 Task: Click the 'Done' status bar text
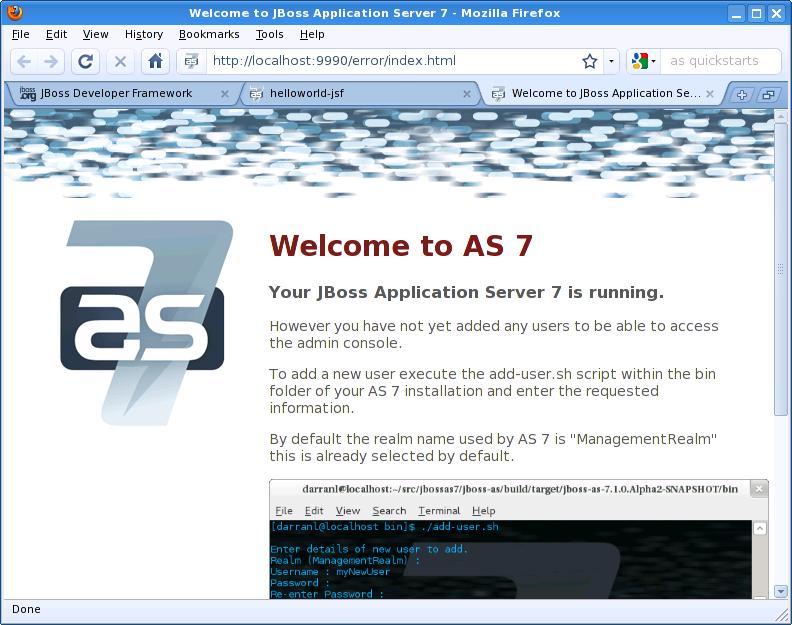pyautogui.click(x=26, y=609)
